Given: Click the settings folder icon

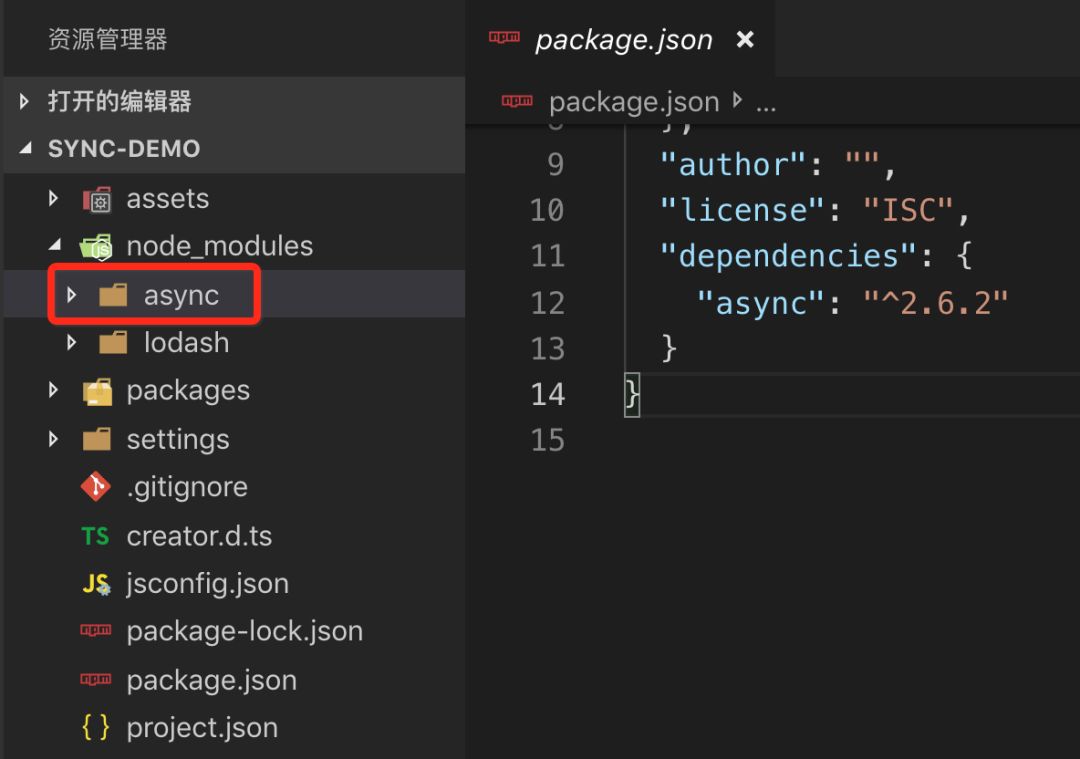Looking at the screenshot, I should (96, 439).
